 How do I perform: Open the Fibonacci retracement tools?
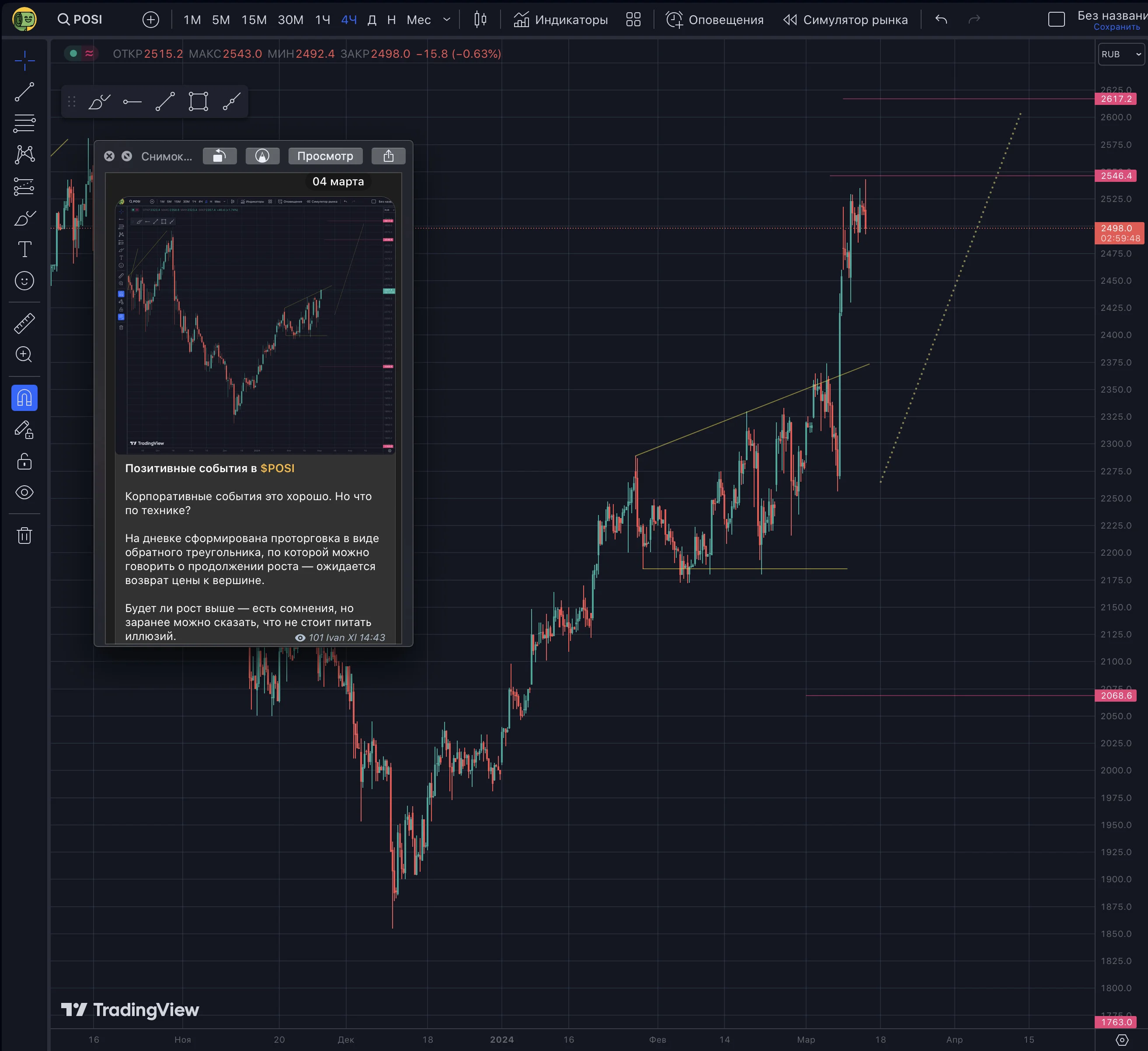(24, 123)
